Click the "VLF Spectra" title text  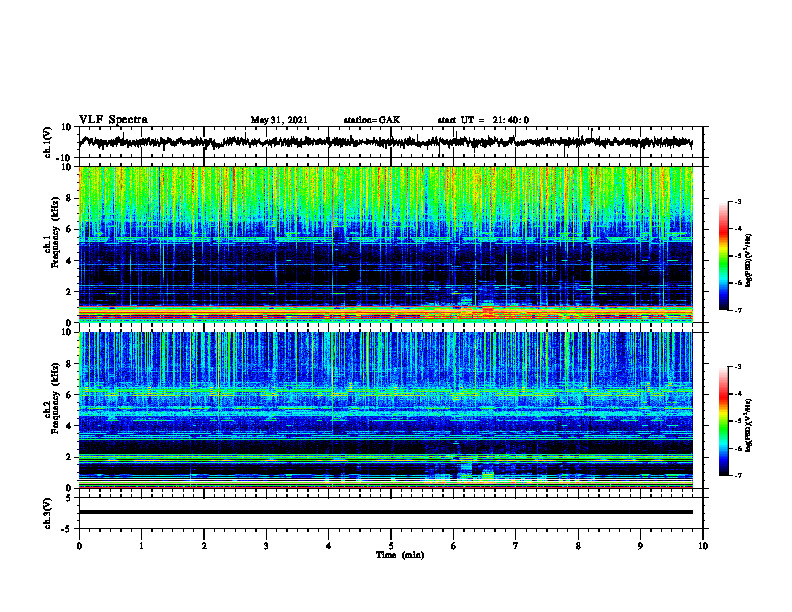[113, 120]
